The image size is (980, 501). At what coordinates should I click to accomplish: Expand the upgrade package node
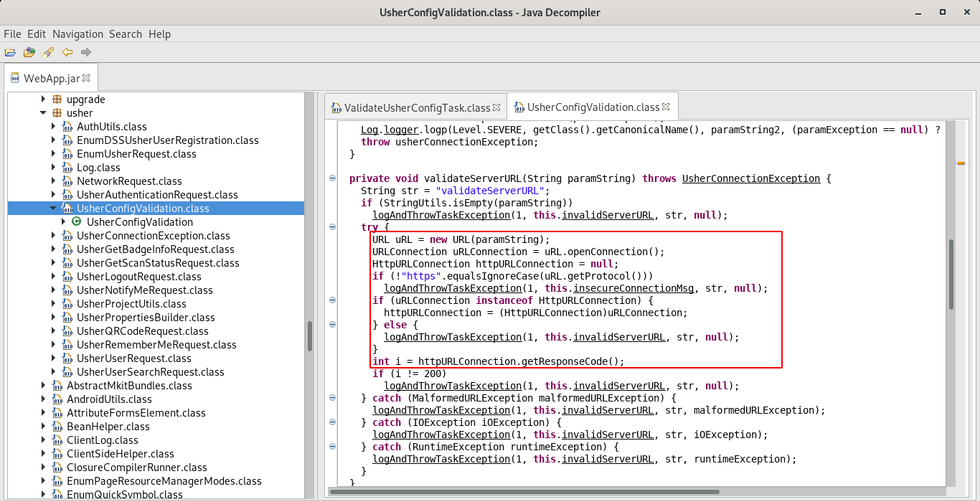tap(43, 99)
